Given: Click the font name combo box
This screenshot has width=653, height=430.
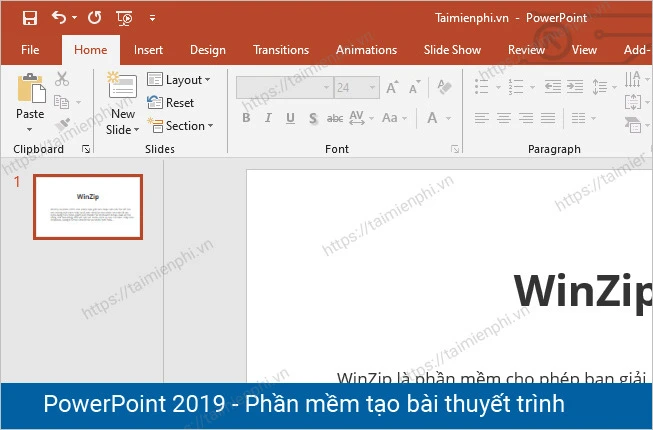Looking at the screenshot, I should pos(284,87).
